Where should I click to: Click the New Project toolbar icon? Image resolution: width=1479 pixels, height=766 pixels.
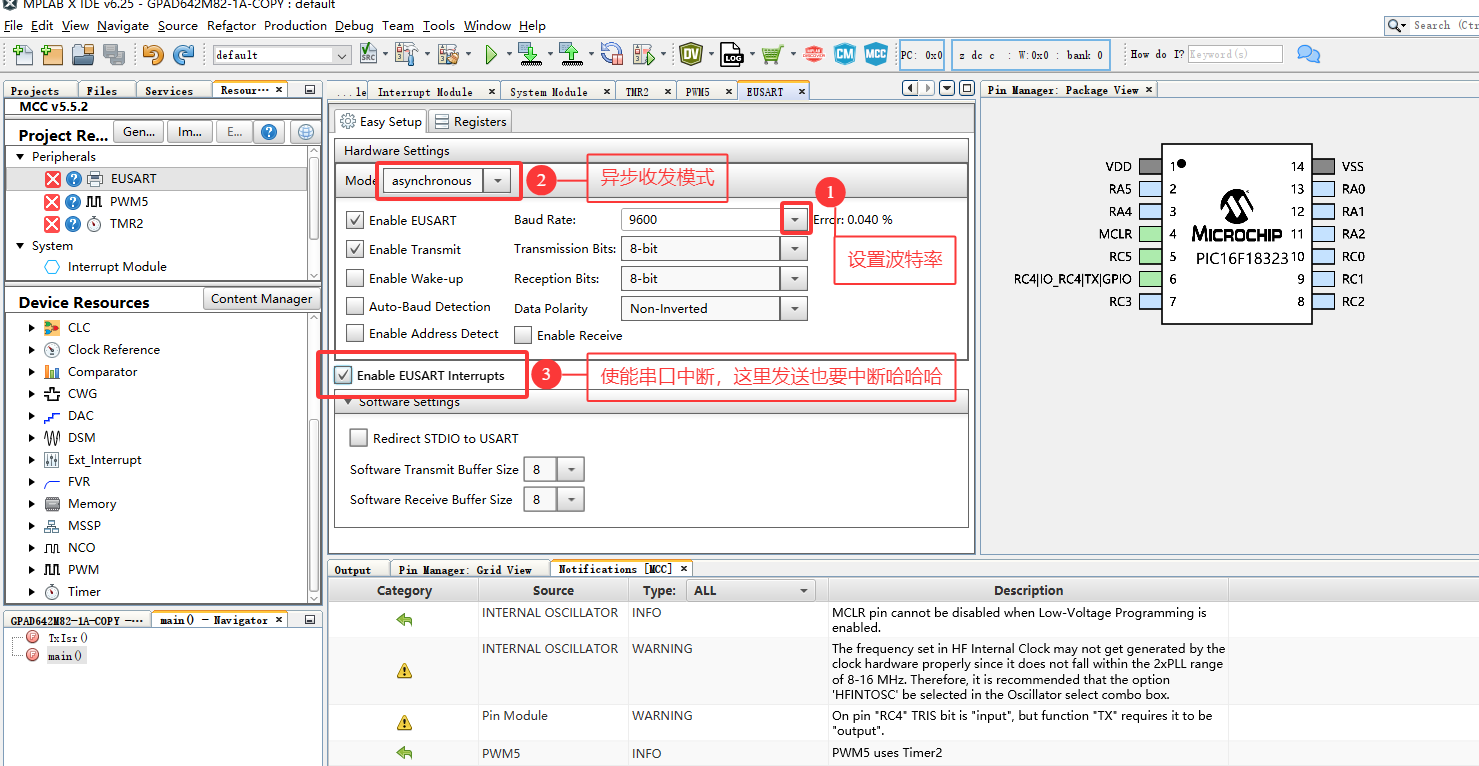51,54
